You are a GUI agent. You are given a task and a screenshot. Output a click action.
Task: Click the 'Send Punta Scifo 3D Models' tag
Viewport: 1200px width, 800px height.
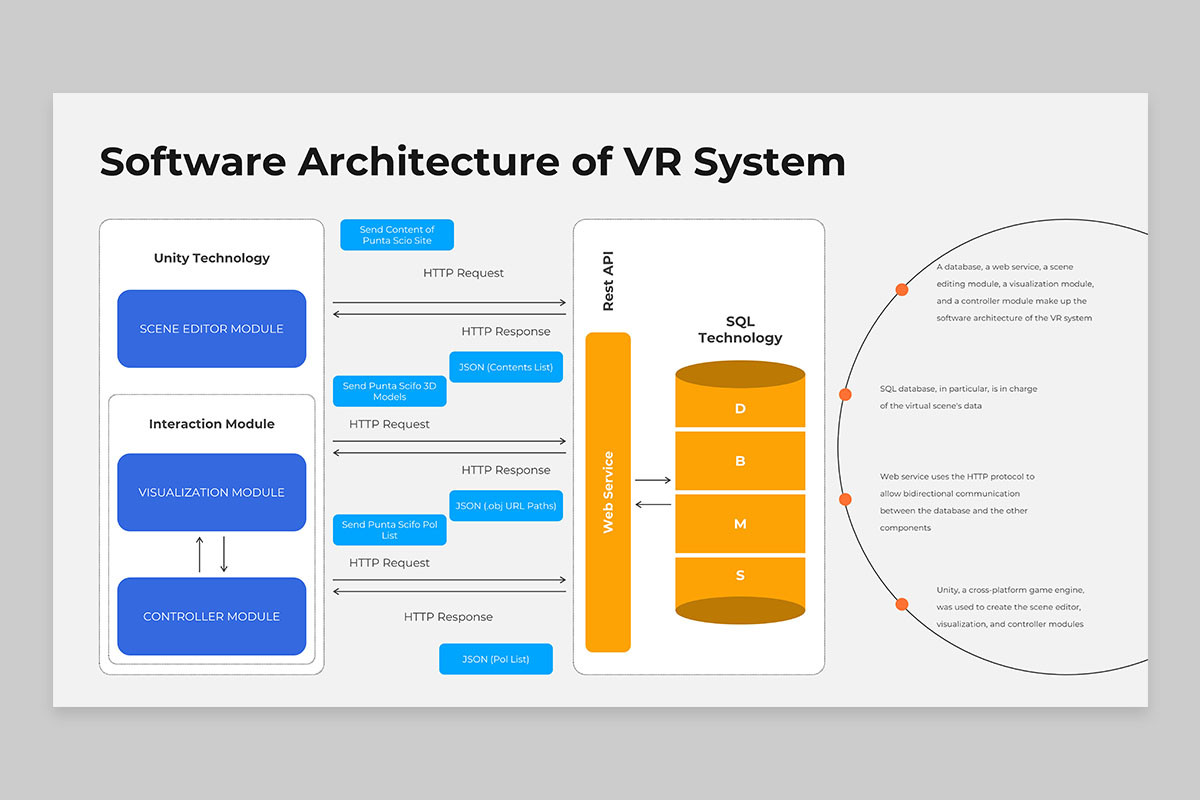pyautogui.click(x=389, y=391)
